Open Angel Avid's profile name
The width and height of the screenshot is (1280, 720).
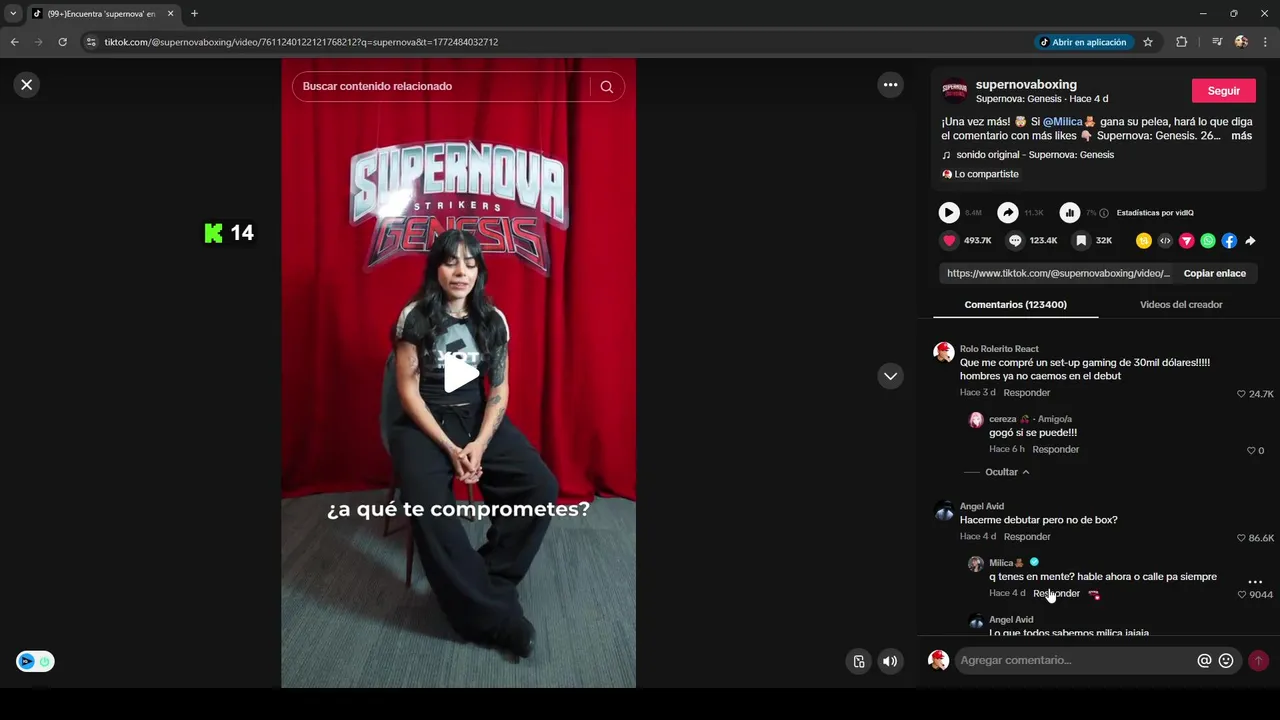[x=982, y=506]
